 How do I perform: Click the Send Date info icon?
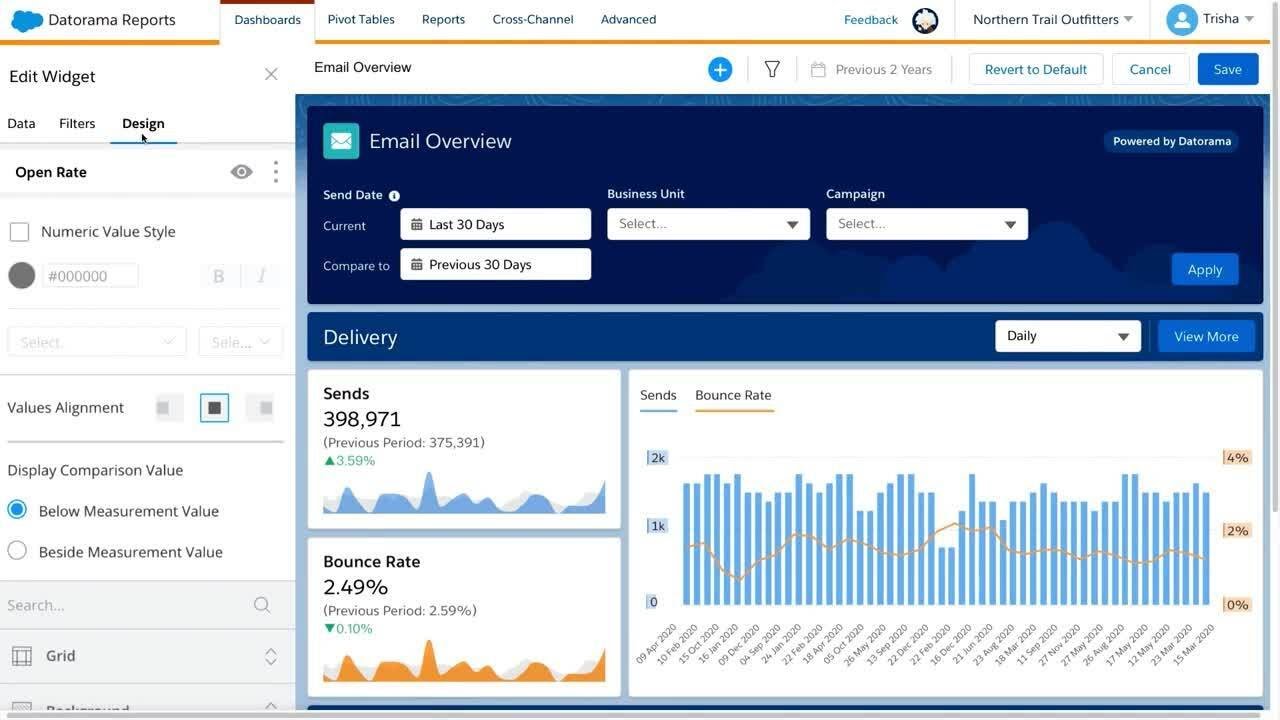click(394, 194)
